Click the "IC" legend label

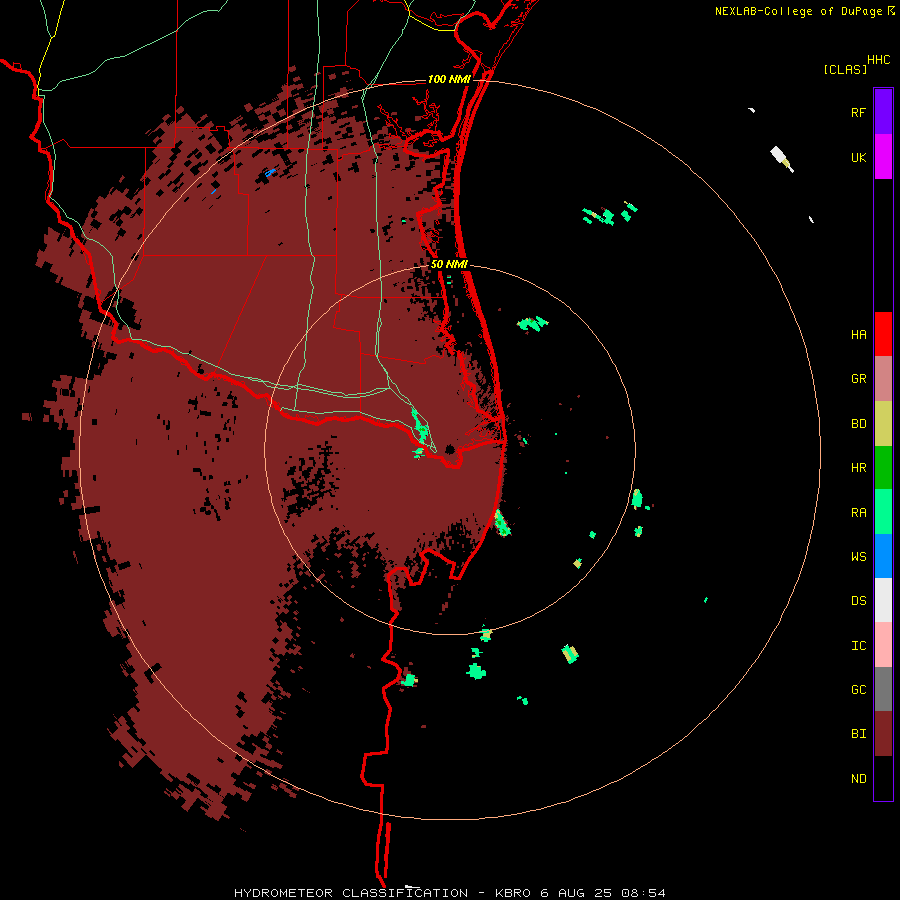click(x=858, y=646)
